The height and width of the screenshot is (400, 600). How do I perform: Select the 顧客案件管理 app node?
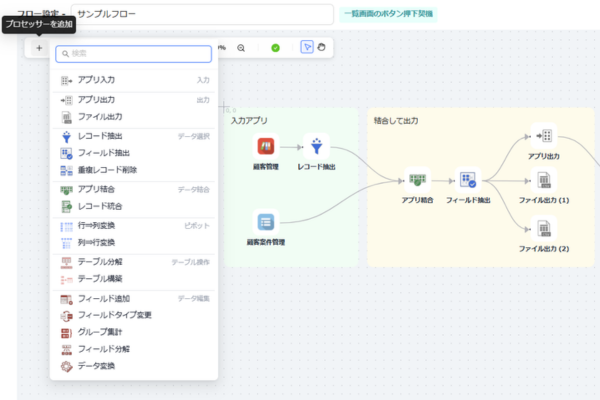(266, 222)
